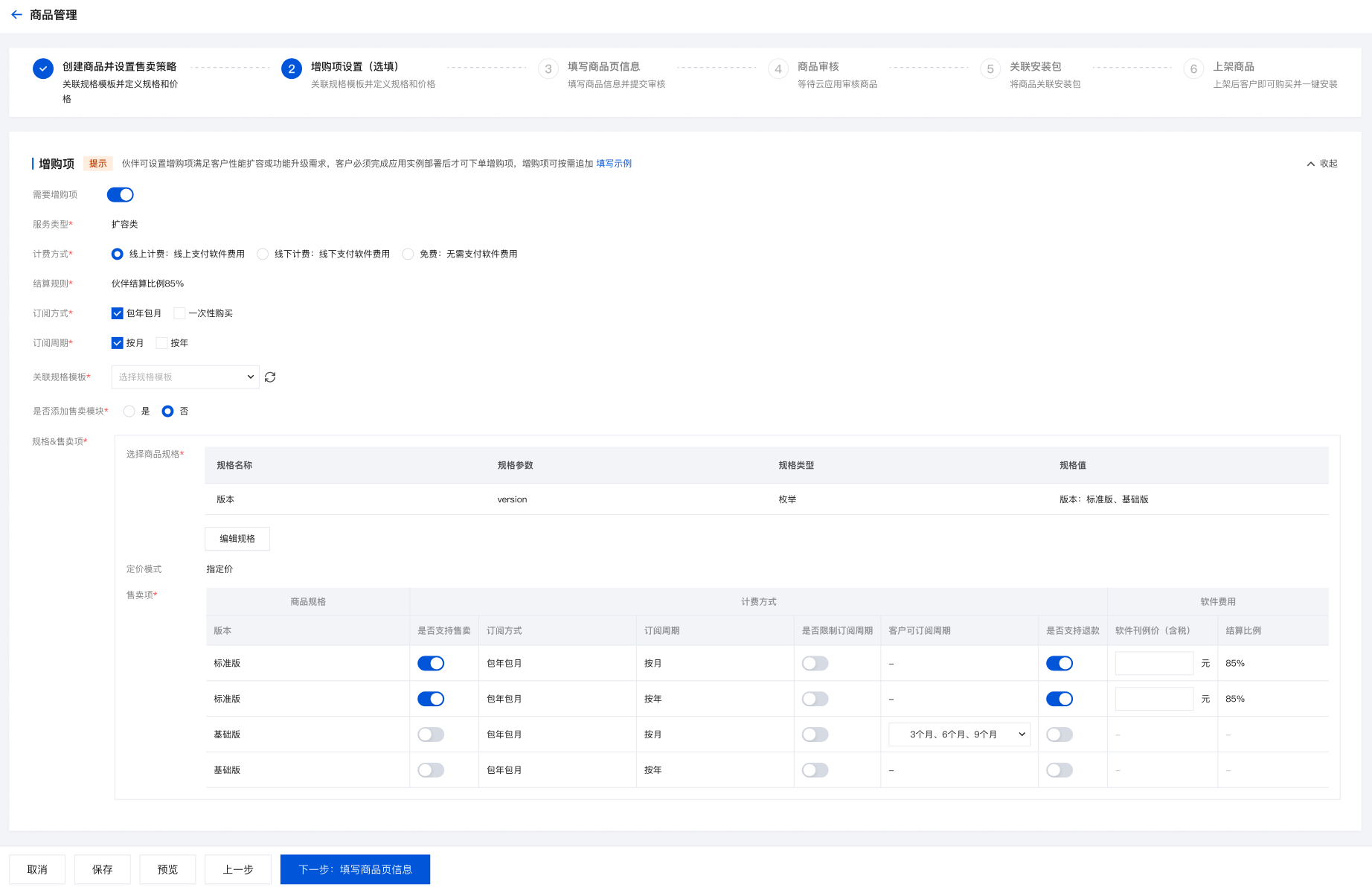Click the 编辑规格 button

click(237, 539)
